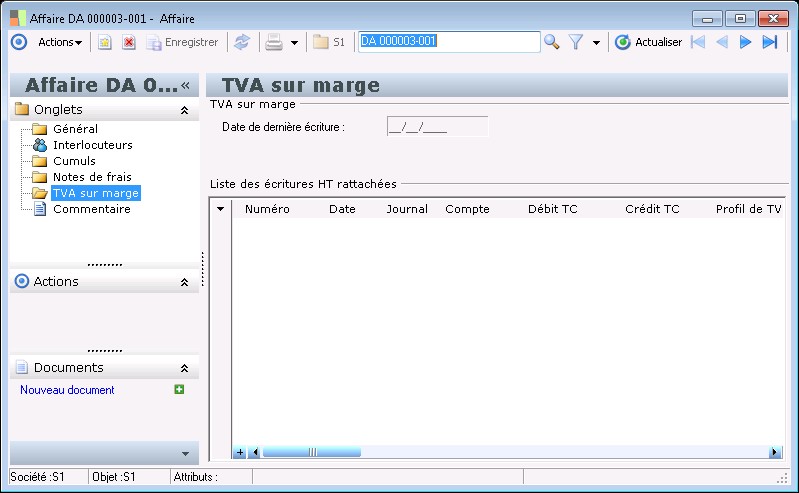Screen dimensions: 799x493
Task: Click the Date de dernière écriture field
Action: (438, 126)
